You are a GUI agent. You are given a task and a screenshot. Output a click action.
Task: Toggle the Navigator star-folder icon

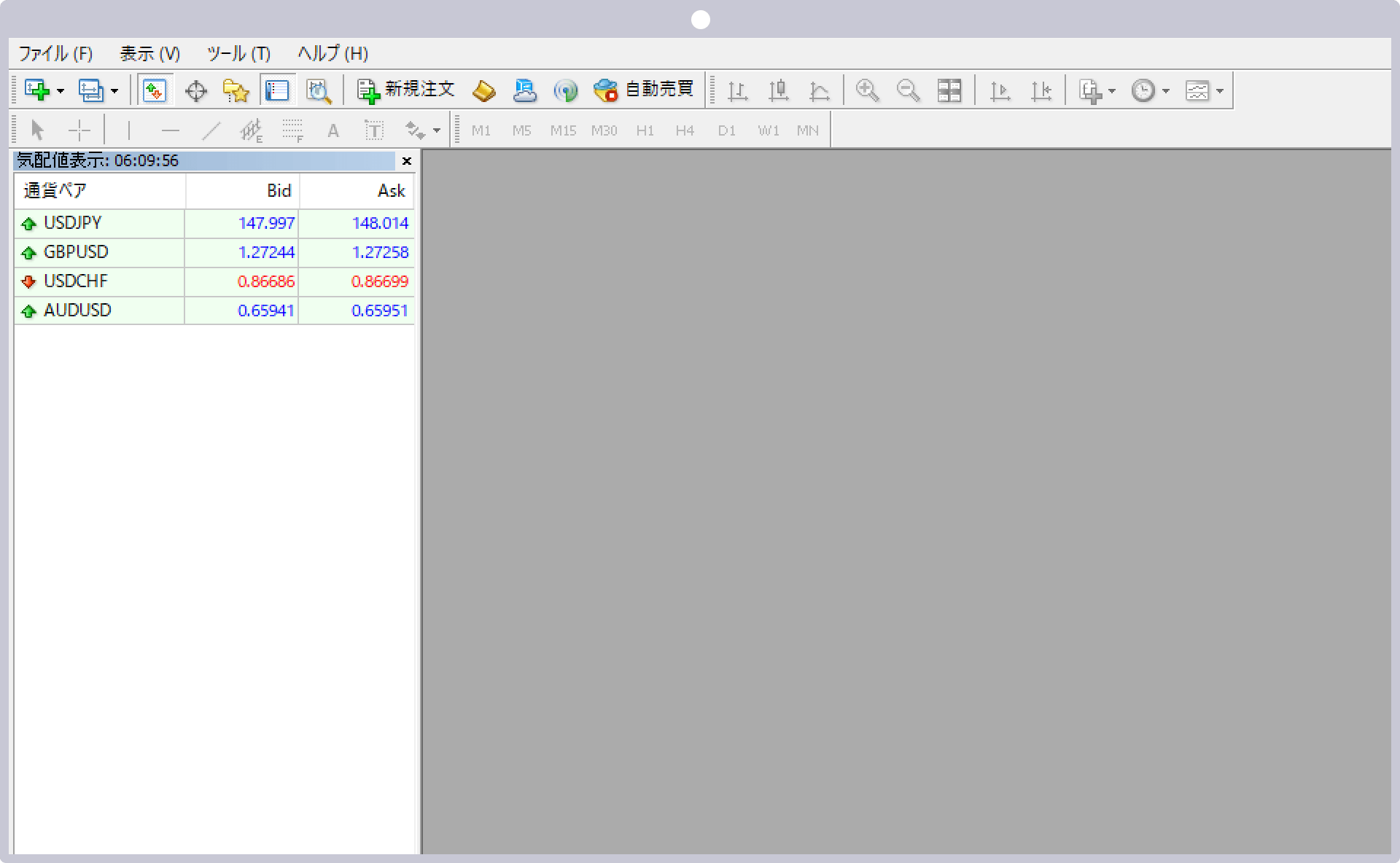pos(236,90)
